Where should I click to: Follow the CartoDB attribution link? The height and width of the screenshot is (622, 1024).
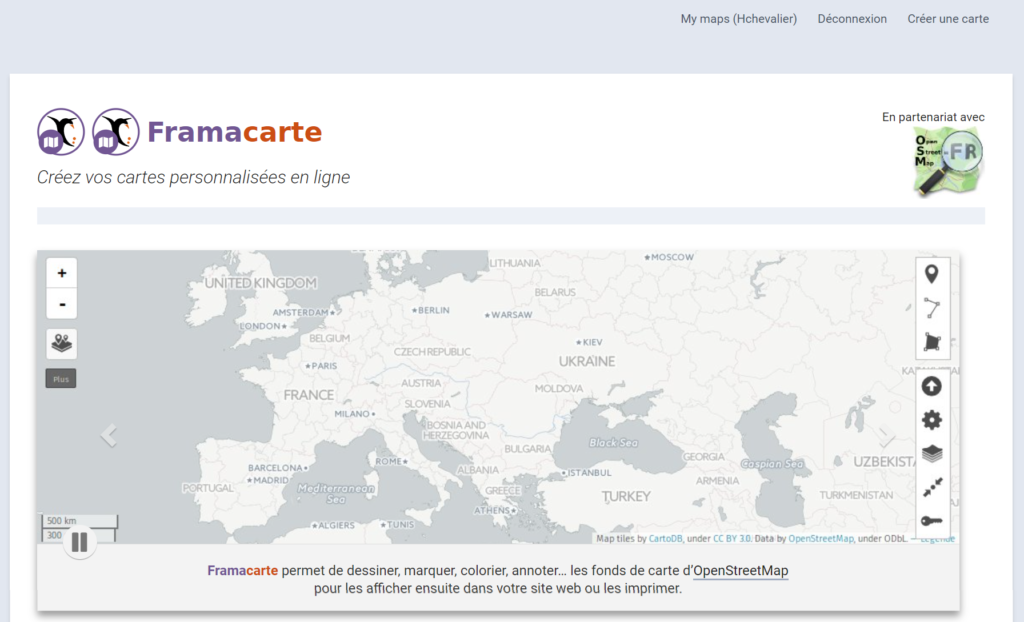tap(665, 539)
